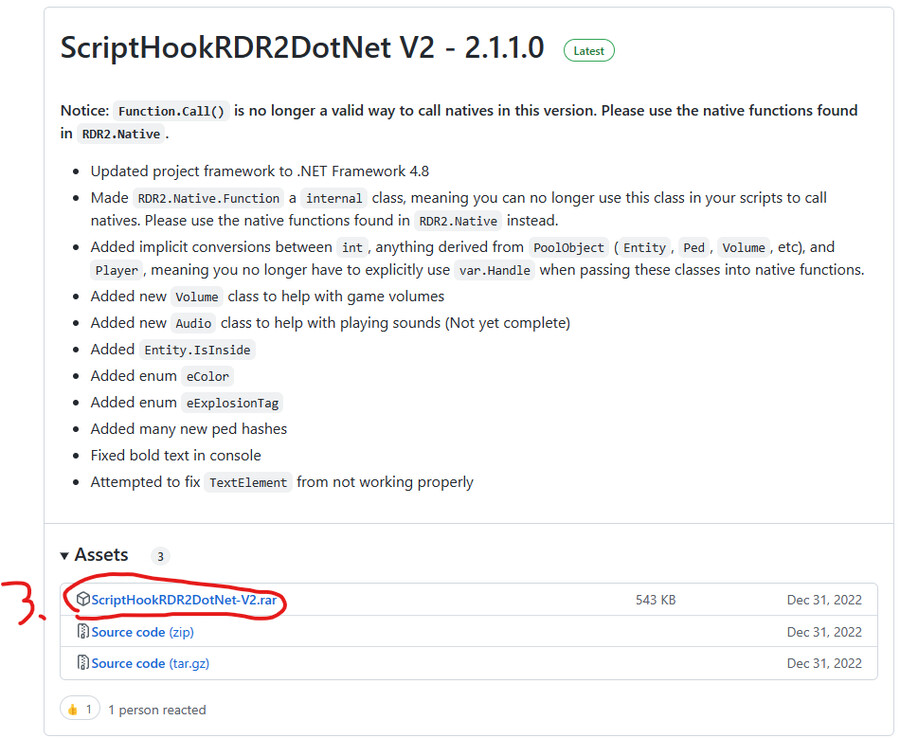Click the green Latest badge

tap(589, 49)
